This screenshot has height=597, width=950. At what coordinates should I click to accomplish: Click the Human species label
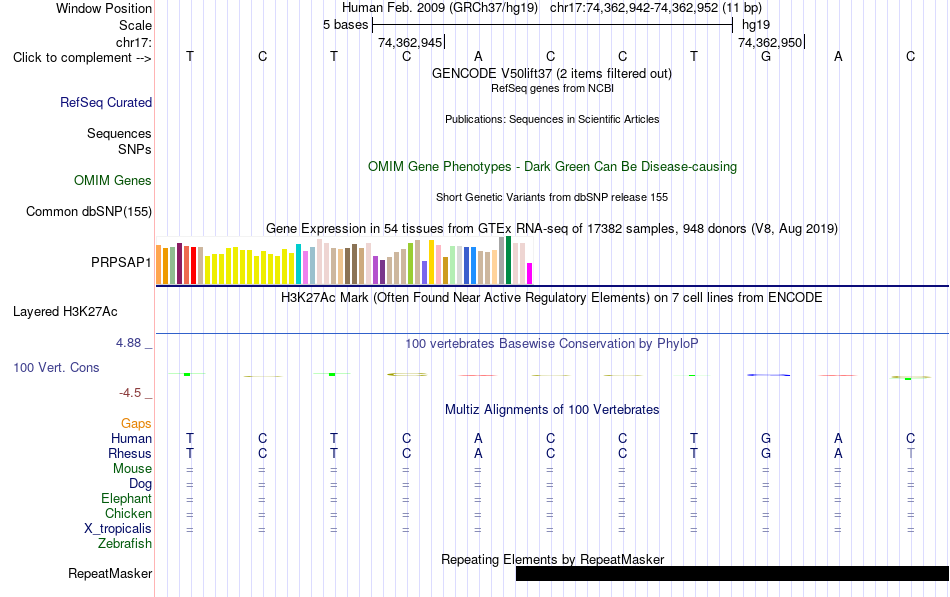(x=131, y=438)
